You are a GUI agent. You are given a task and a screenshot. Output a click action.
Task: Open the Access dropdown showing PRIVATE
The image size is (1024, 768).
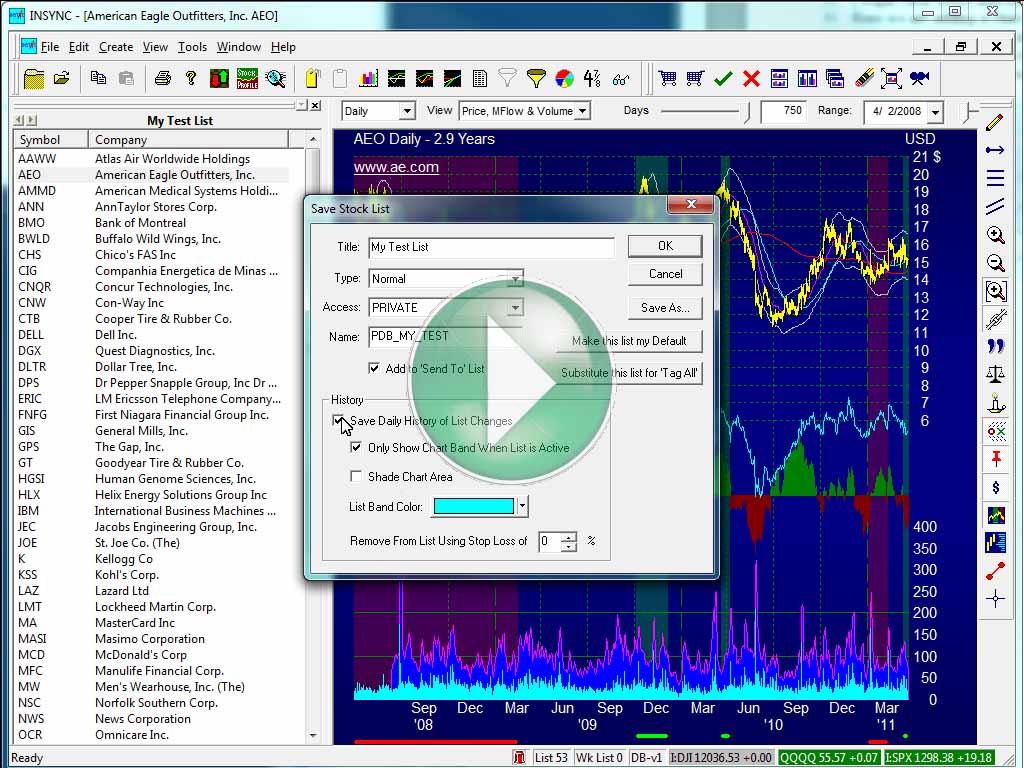tap(515, 307)
